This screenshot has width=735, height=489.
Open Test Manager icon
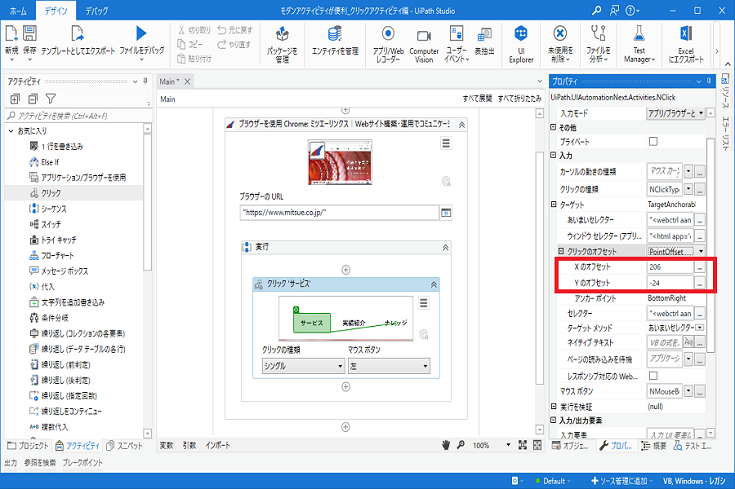click(x=639, y=34)
